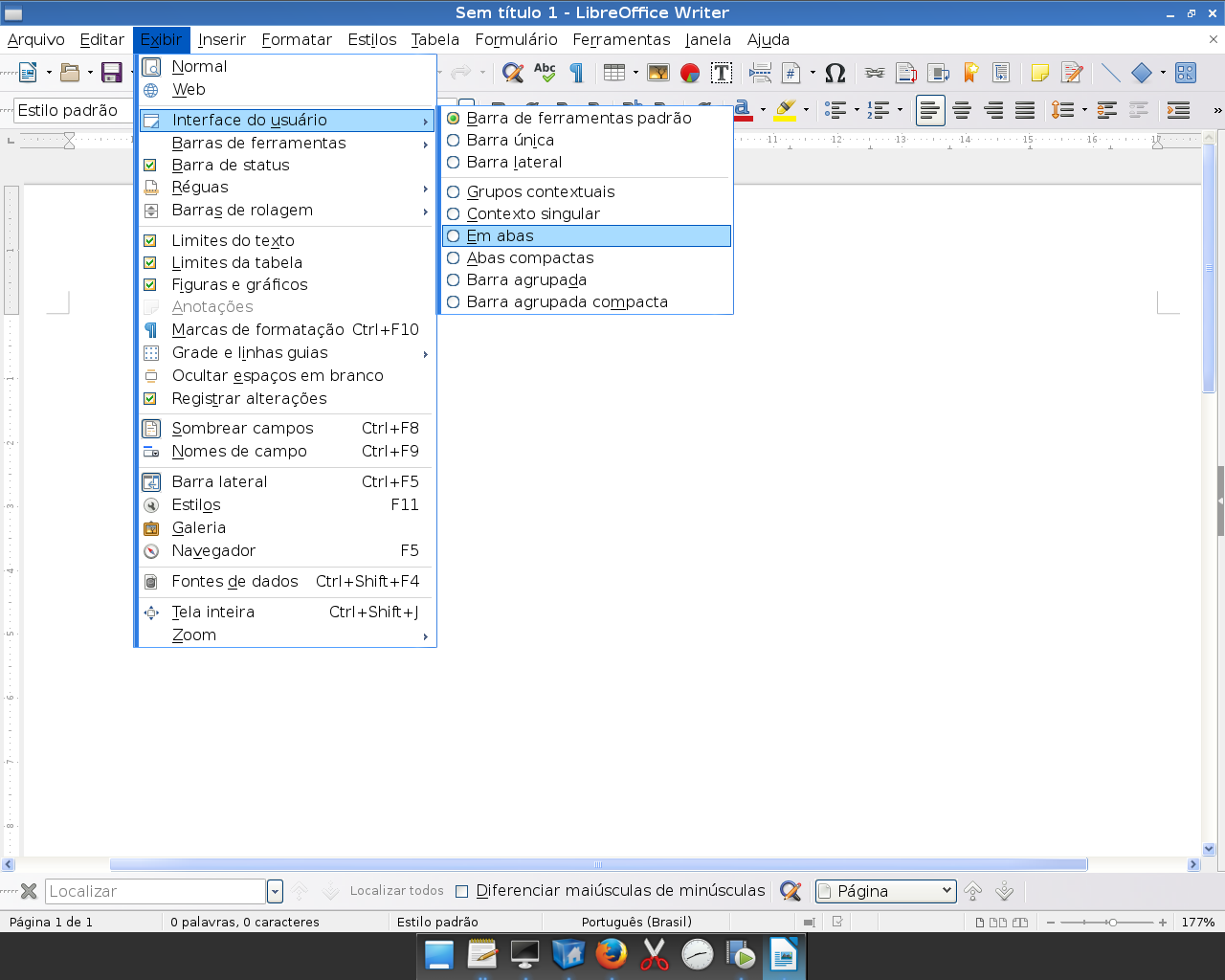Choose Grupos contextuais radio option
Viewport: 1225px width, 980px height.
[587, 191]
